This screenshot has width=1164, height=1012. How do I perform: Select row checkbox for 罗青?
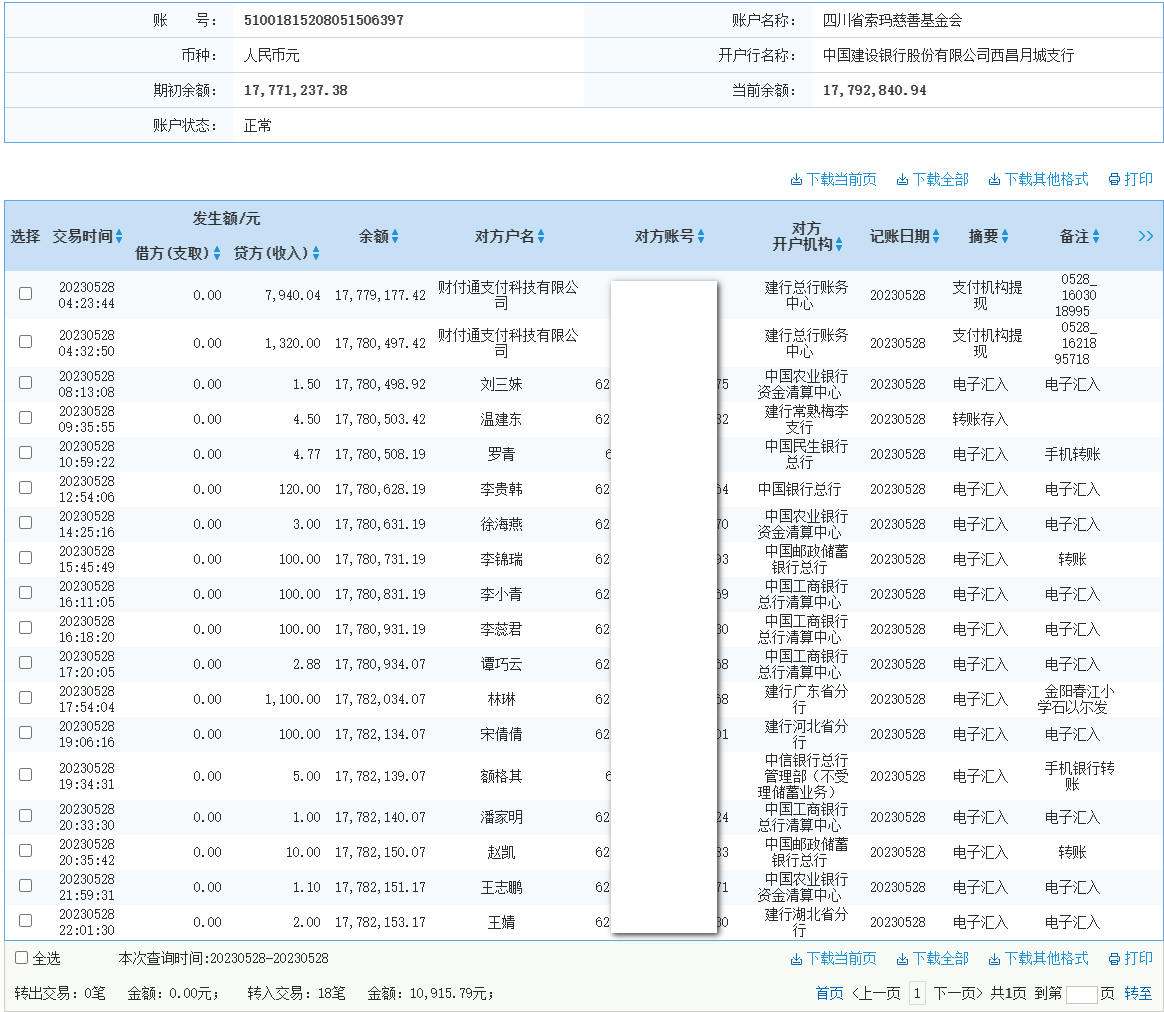[25, 452]
